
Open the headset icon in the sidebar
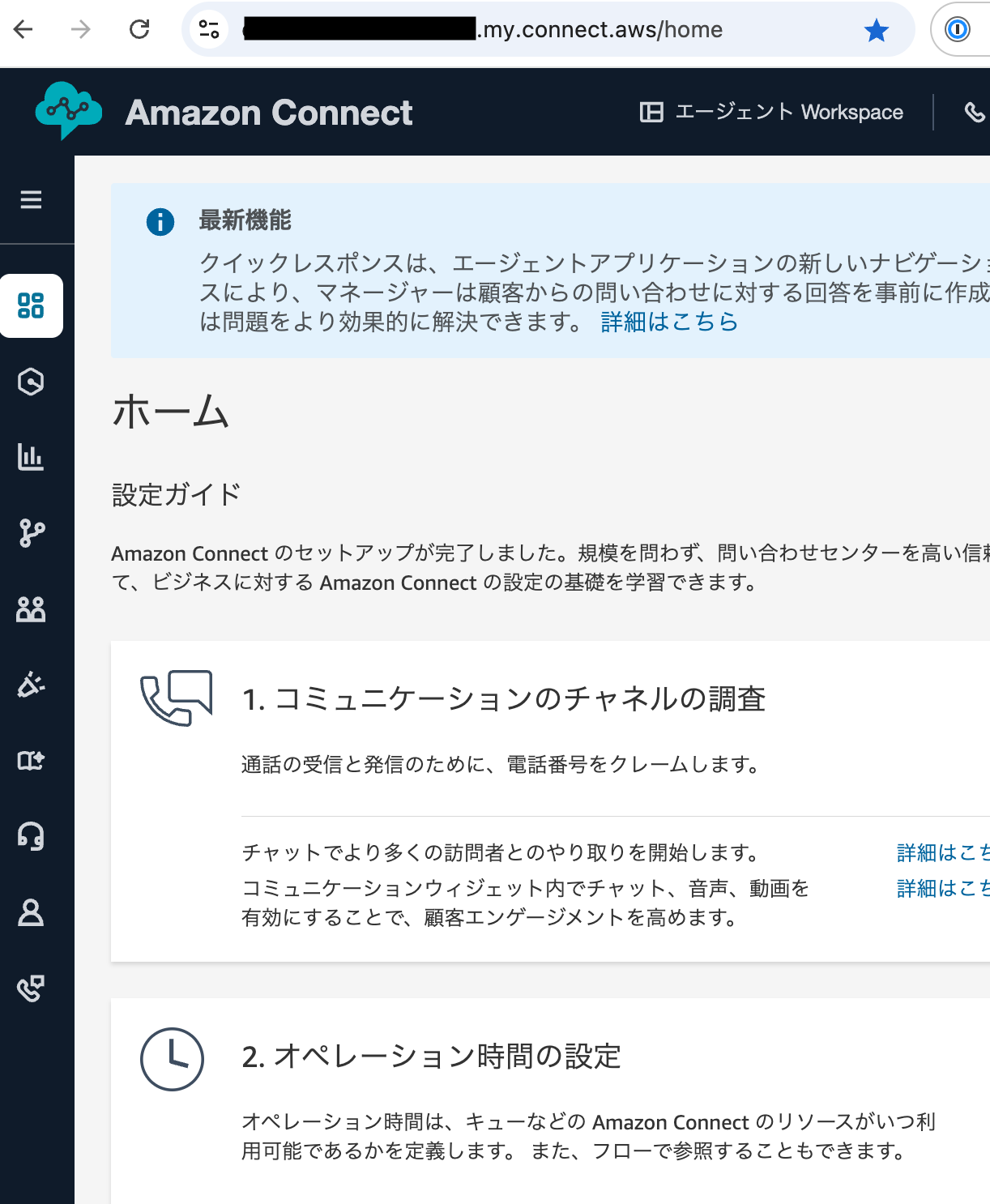click(31, 835)
